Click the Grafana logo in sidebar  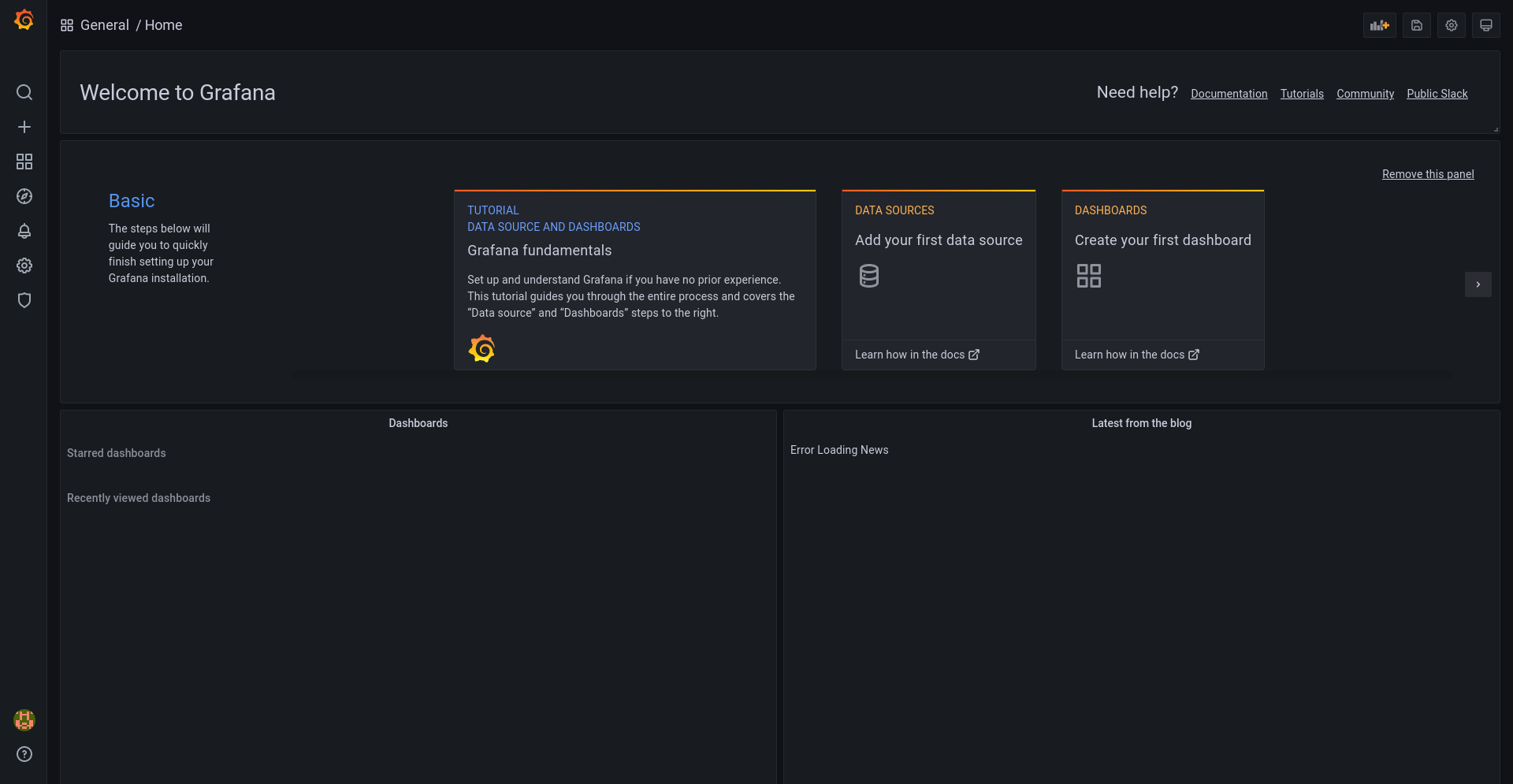(x=24, y=20)
